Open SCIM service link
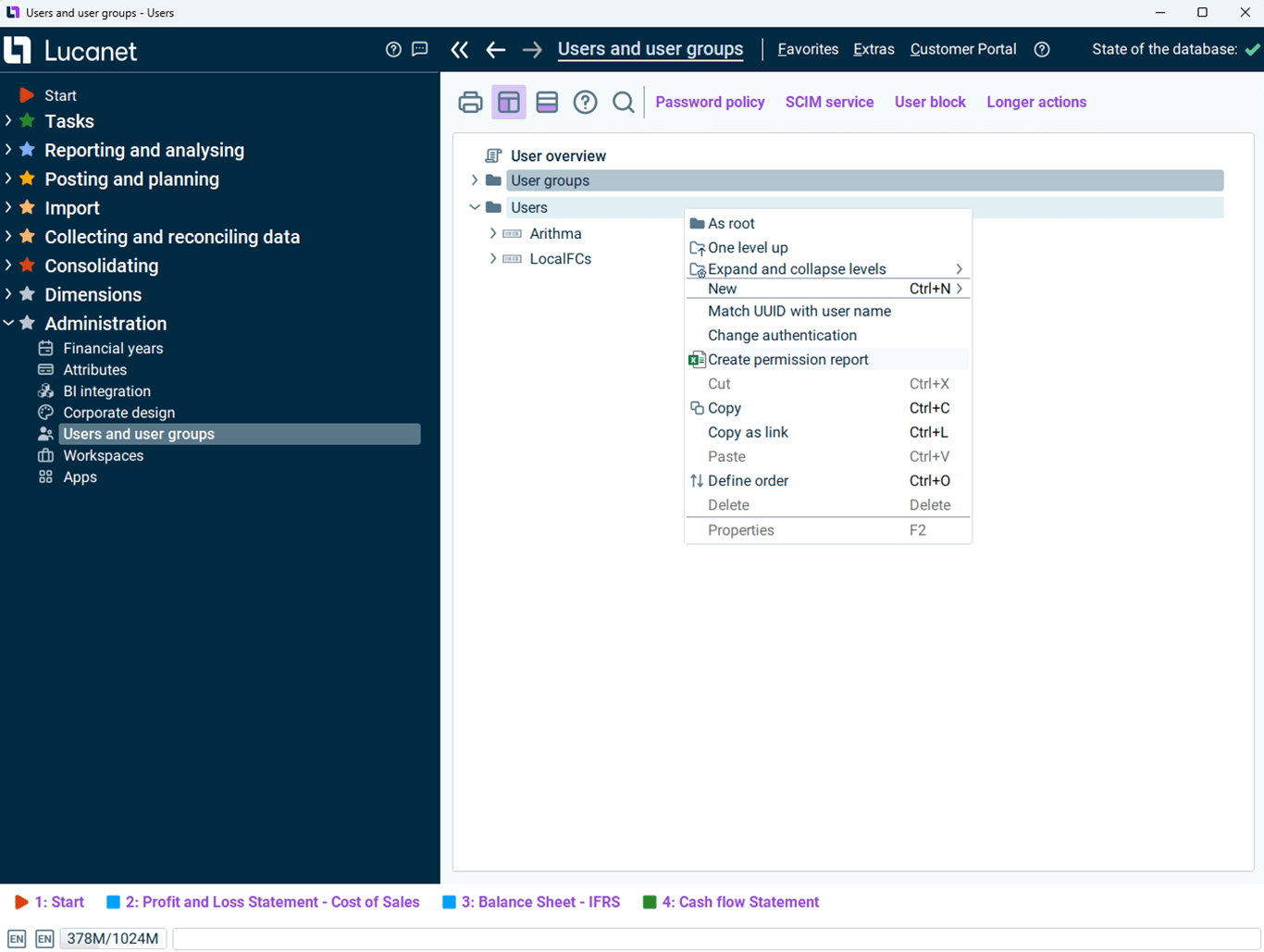This screenshot has width=1264, height=952. click(829, 102)
